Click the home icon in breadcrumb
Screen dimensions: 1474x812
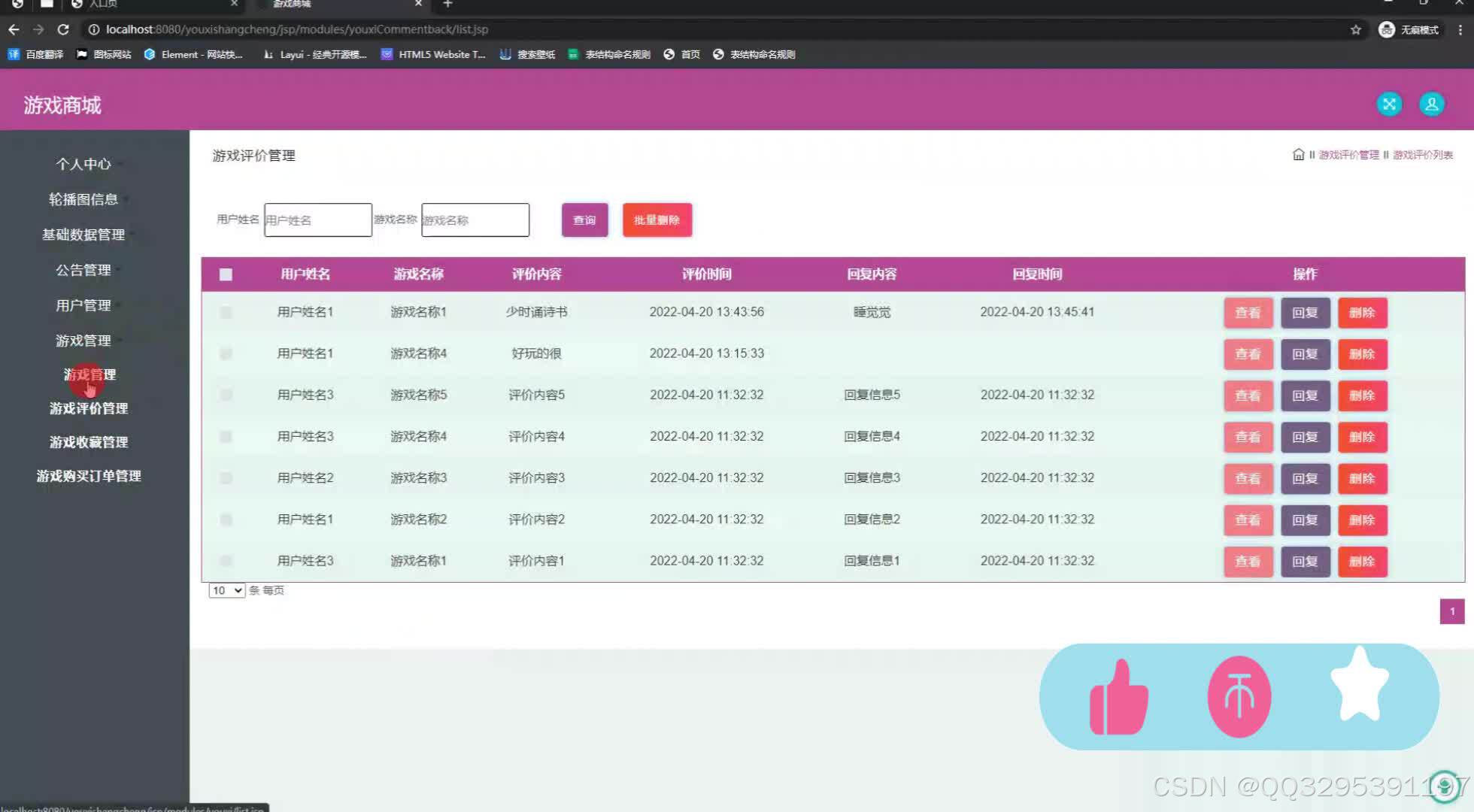pos(1298,155)
